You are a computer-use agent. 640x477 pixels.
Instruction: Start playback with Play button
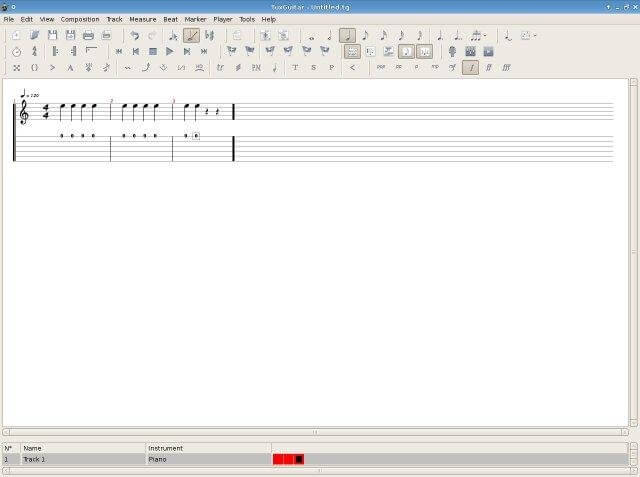[x=169, y=51]
